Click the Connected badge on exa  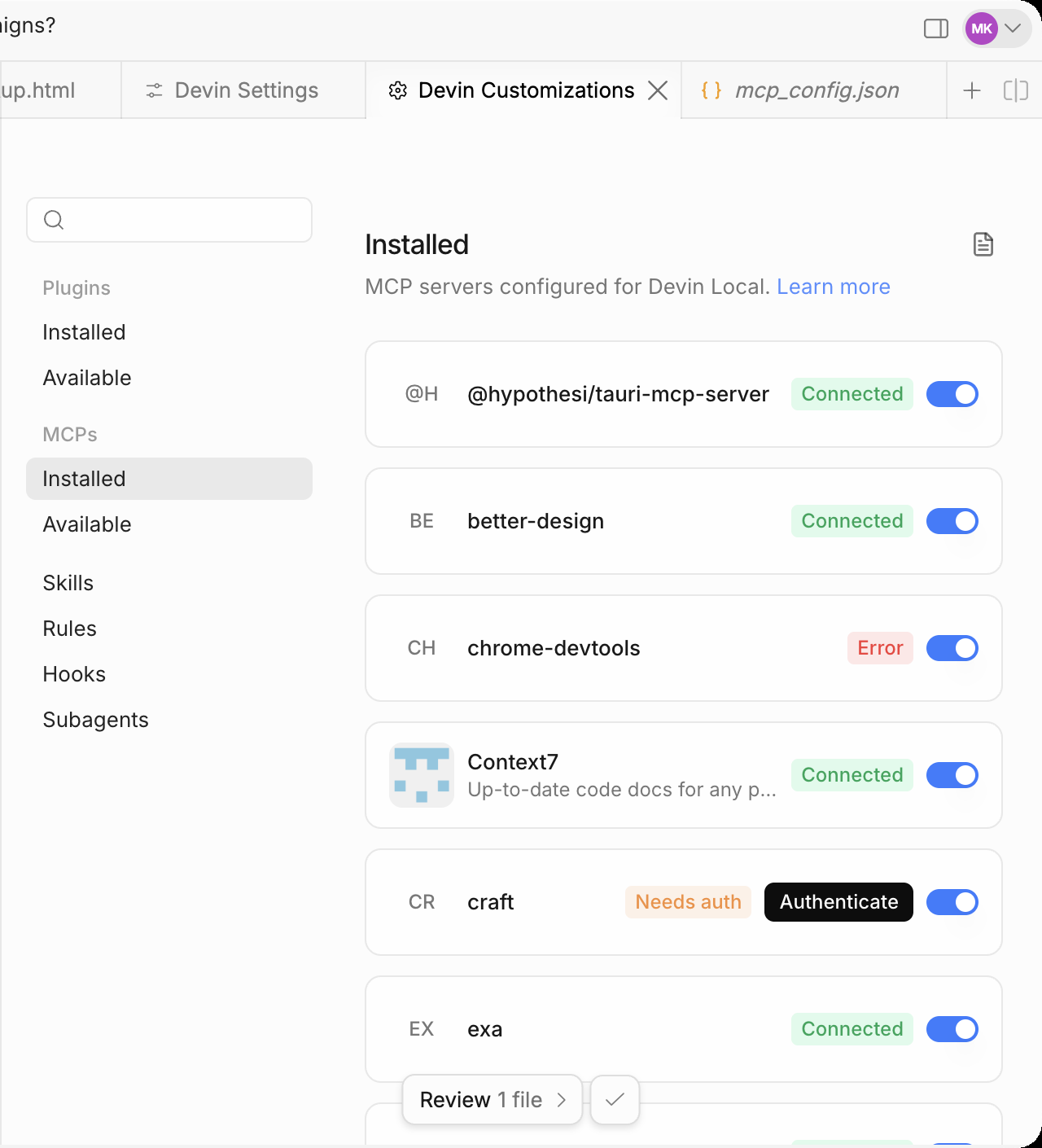852,1029
